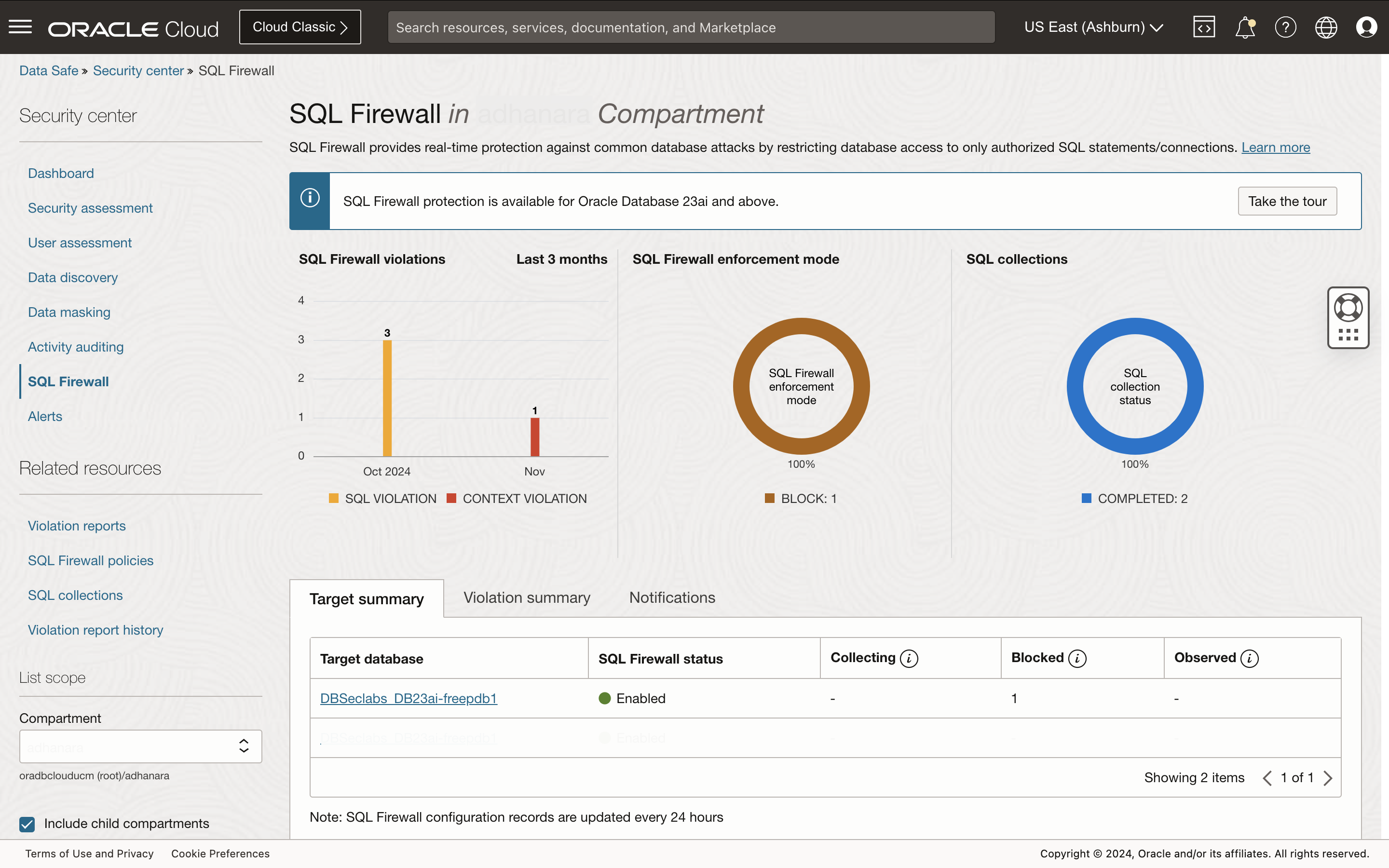The image size is (1389, 868).
Task: Navigate to SQL Firewall policies
Action: coord(90,560)
